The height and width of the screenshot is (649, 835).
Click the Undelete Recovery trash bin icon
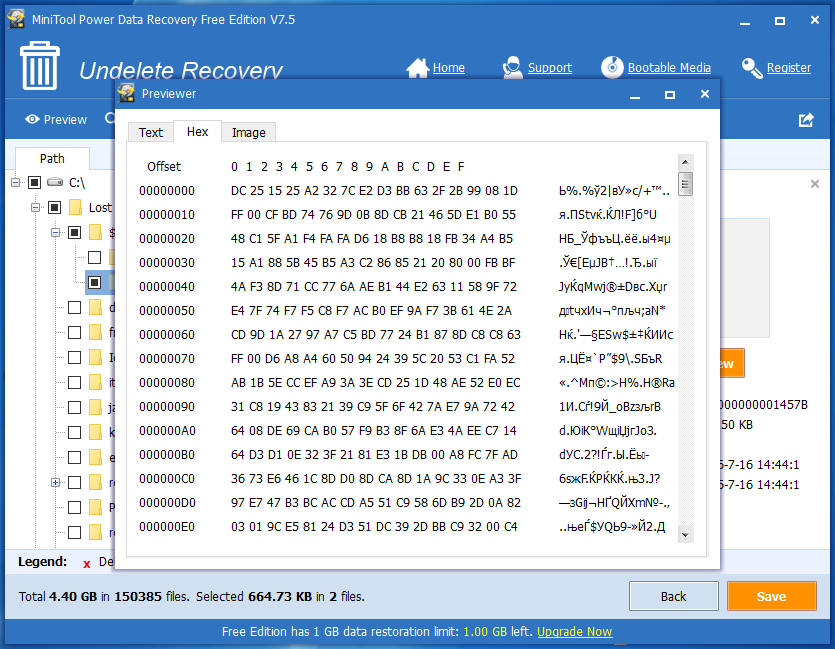coord(40,65)
